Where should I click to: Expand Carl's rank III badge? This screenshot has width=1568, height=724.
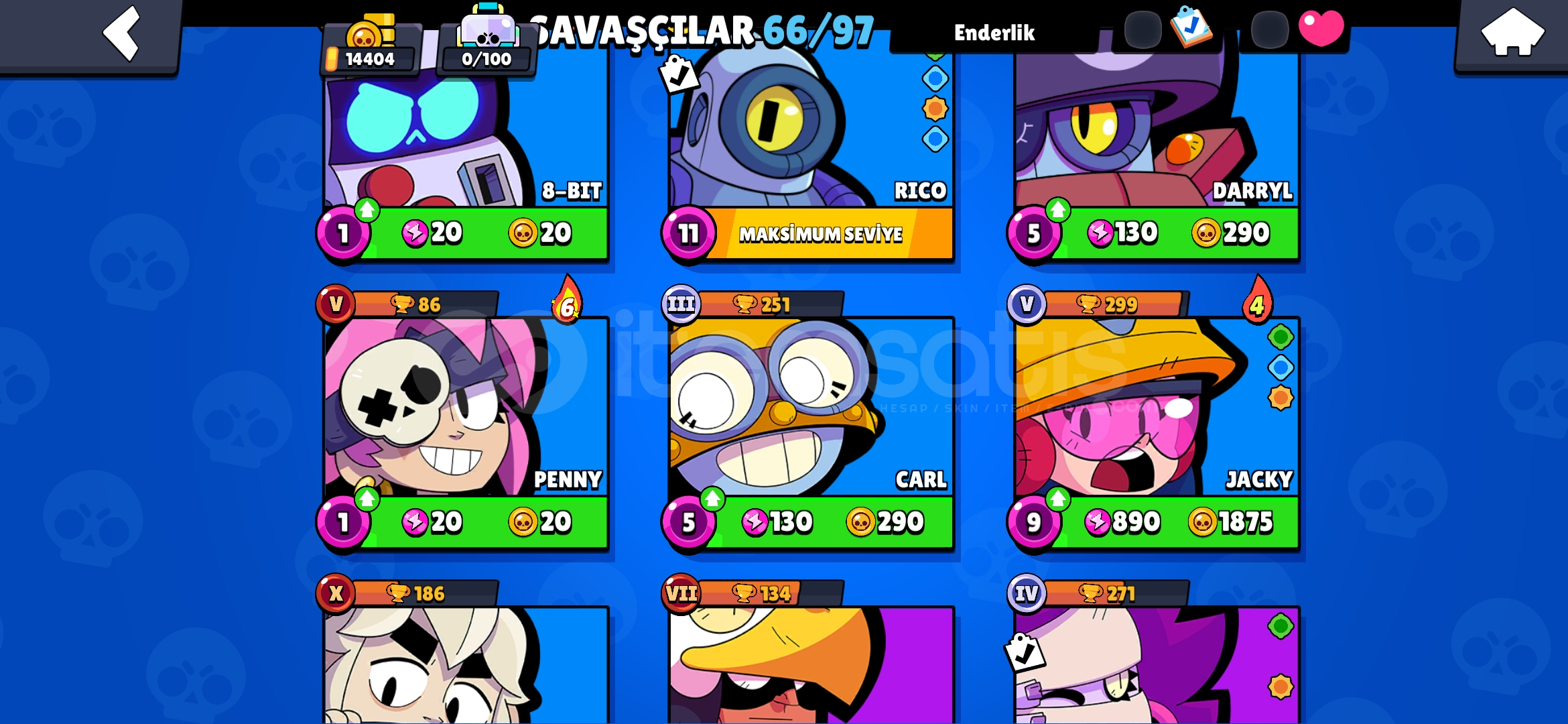coord(681,304)
